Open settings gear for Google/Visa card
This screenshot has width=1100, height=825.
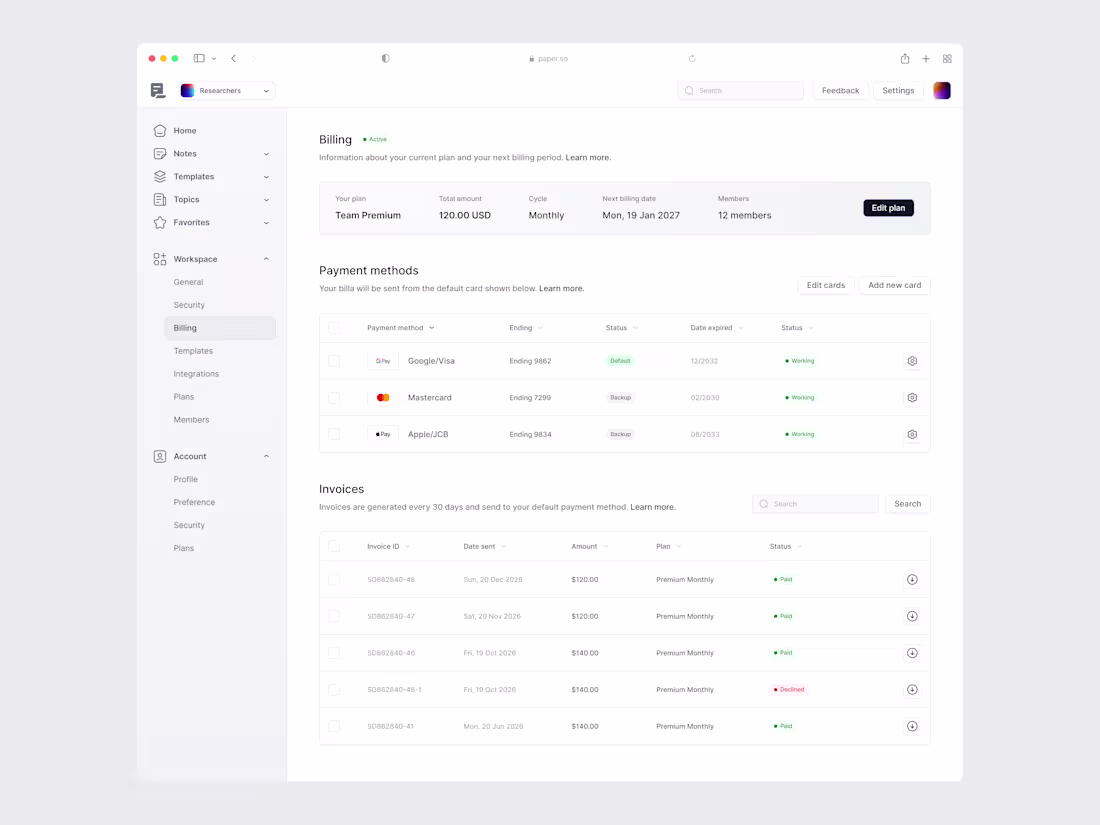[x=911, y=361]
